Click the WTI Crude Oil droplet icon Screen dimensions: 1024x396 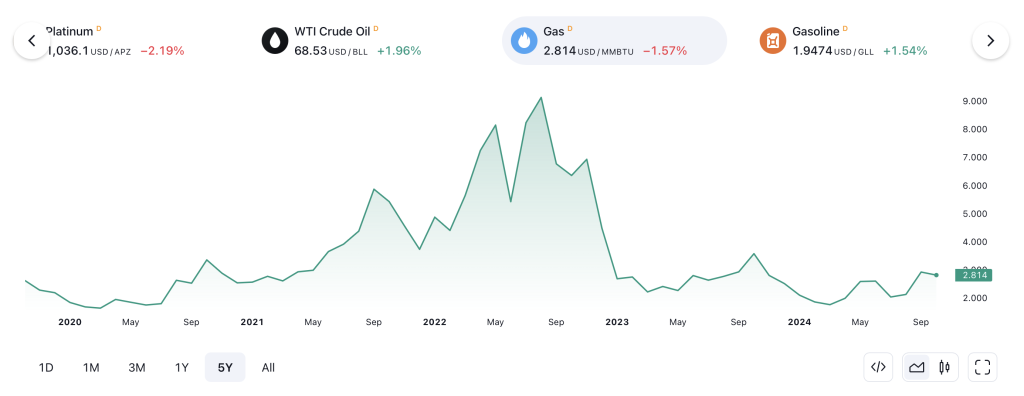275,41
